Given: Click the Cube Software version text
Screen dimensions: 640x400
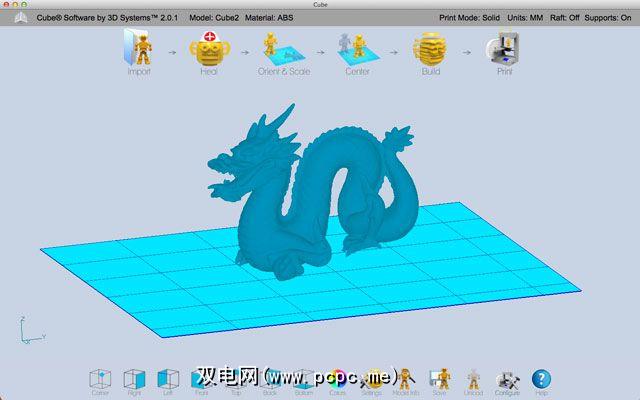Looking at the screenshot, I should (x=107, y=18).
